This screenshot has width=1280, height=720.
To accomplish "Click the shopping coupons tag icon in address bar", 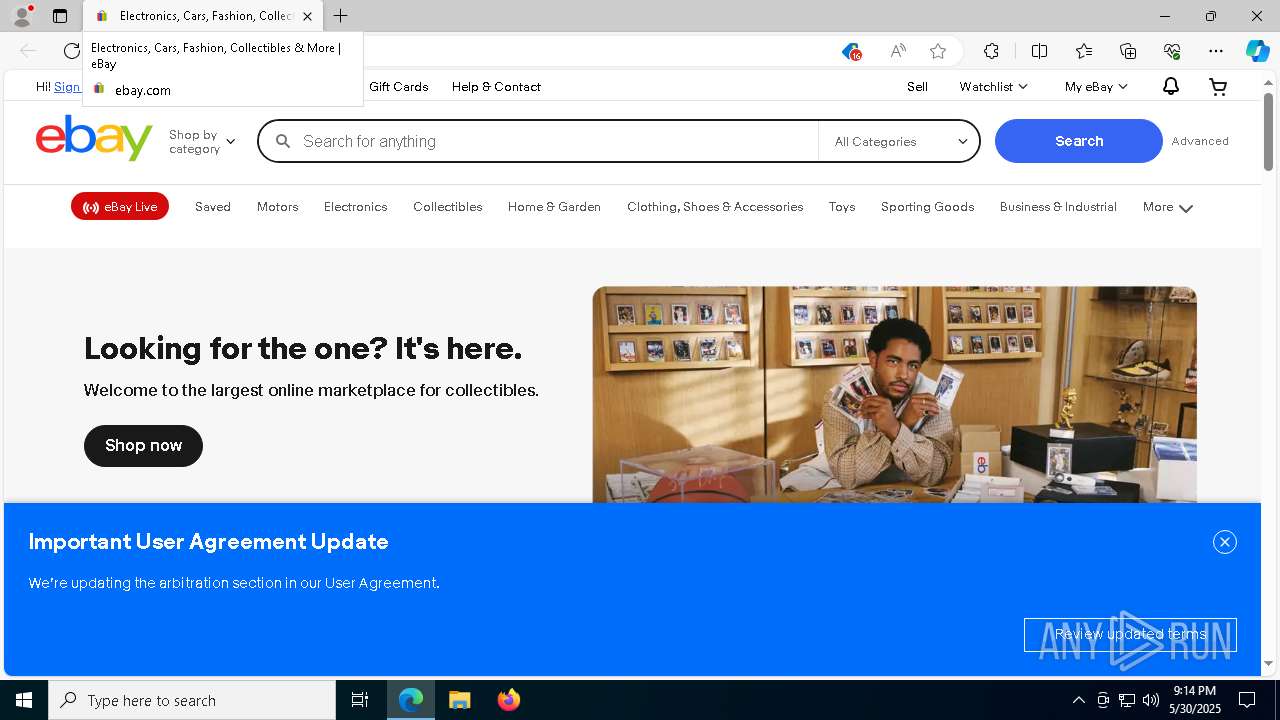I will [851, 51].
